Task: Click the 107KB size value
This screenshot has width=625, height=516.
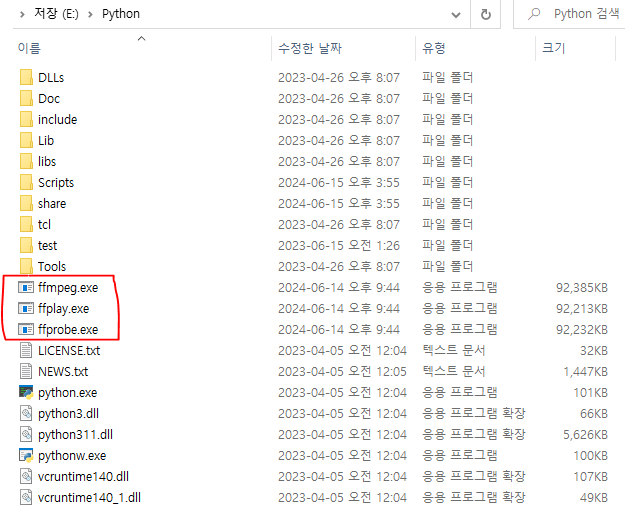Action: click(591, 477)
